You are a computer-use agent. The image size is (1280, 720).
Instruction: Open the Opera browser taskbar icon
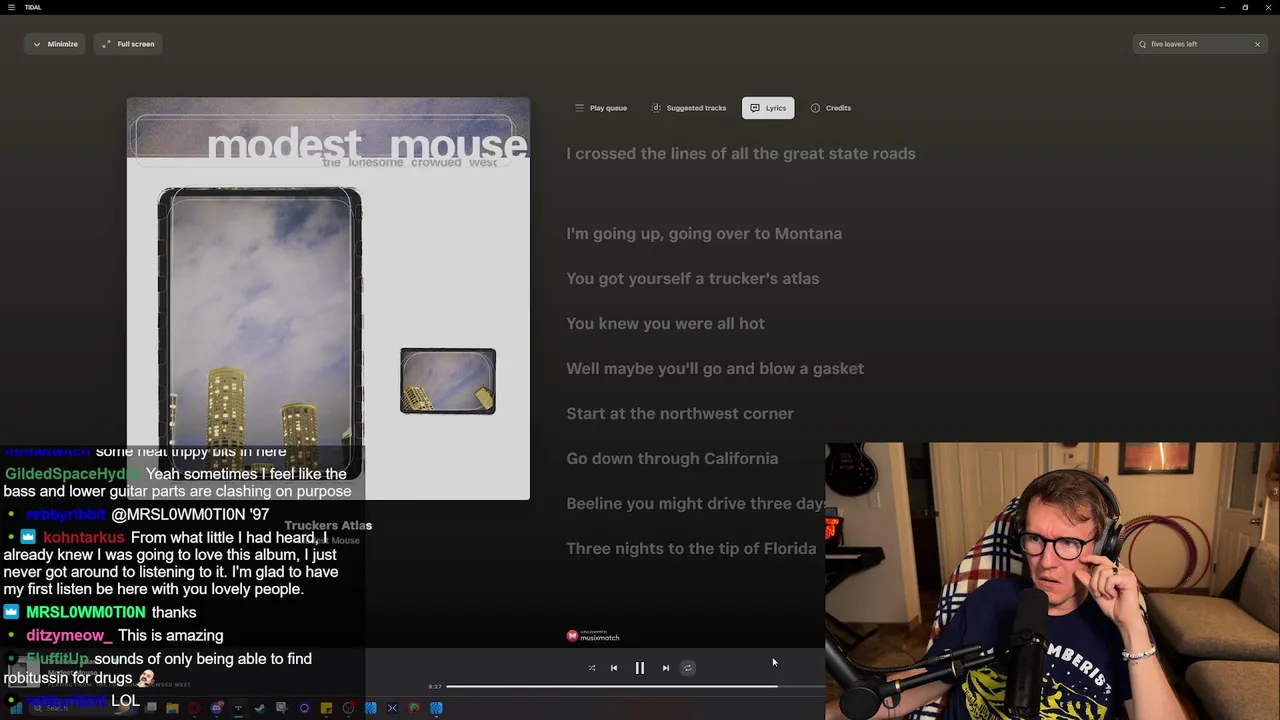[x=194, y=708]
